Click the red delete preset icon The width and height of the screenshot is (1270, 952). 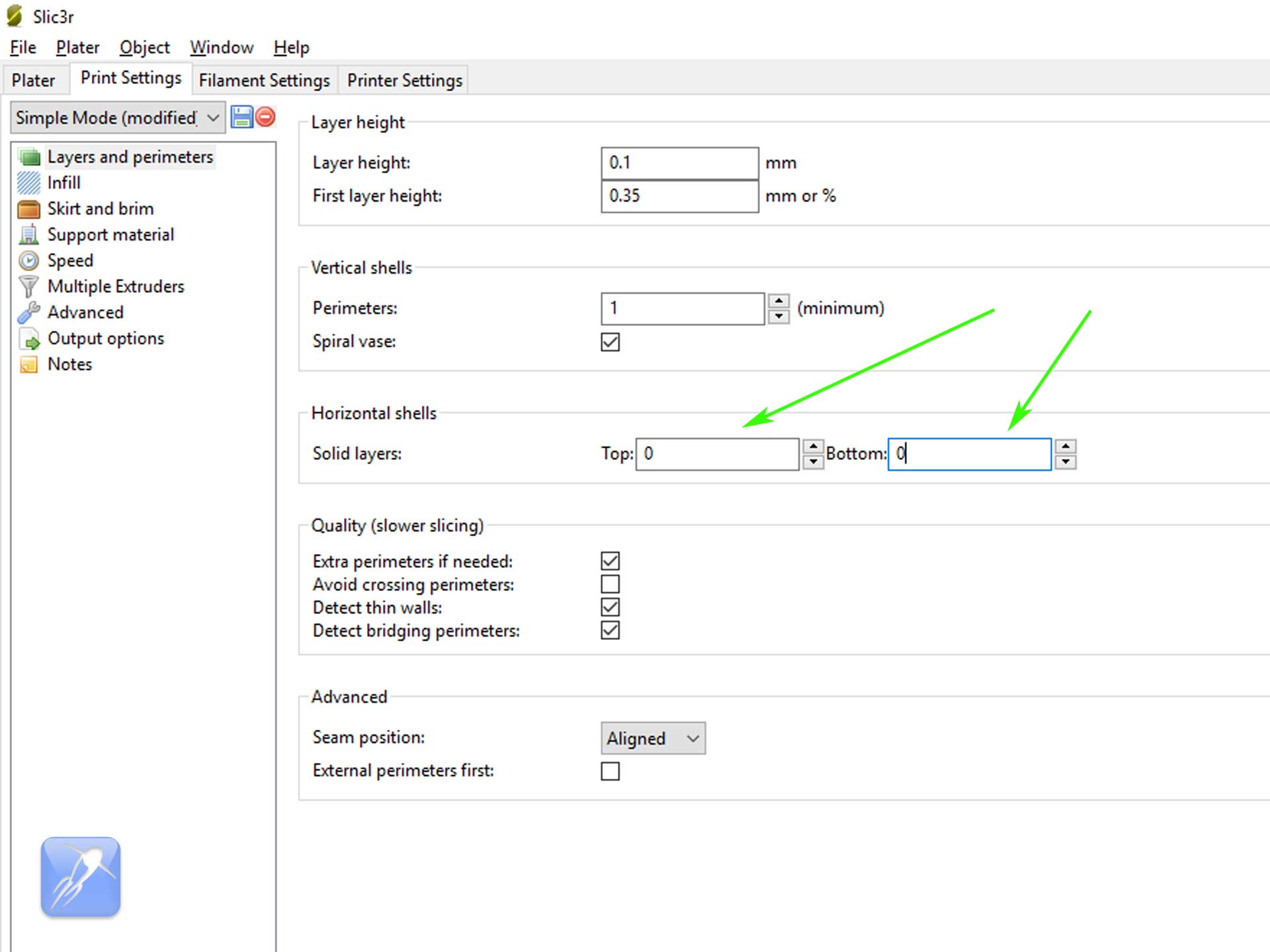[x=265, y=117]
